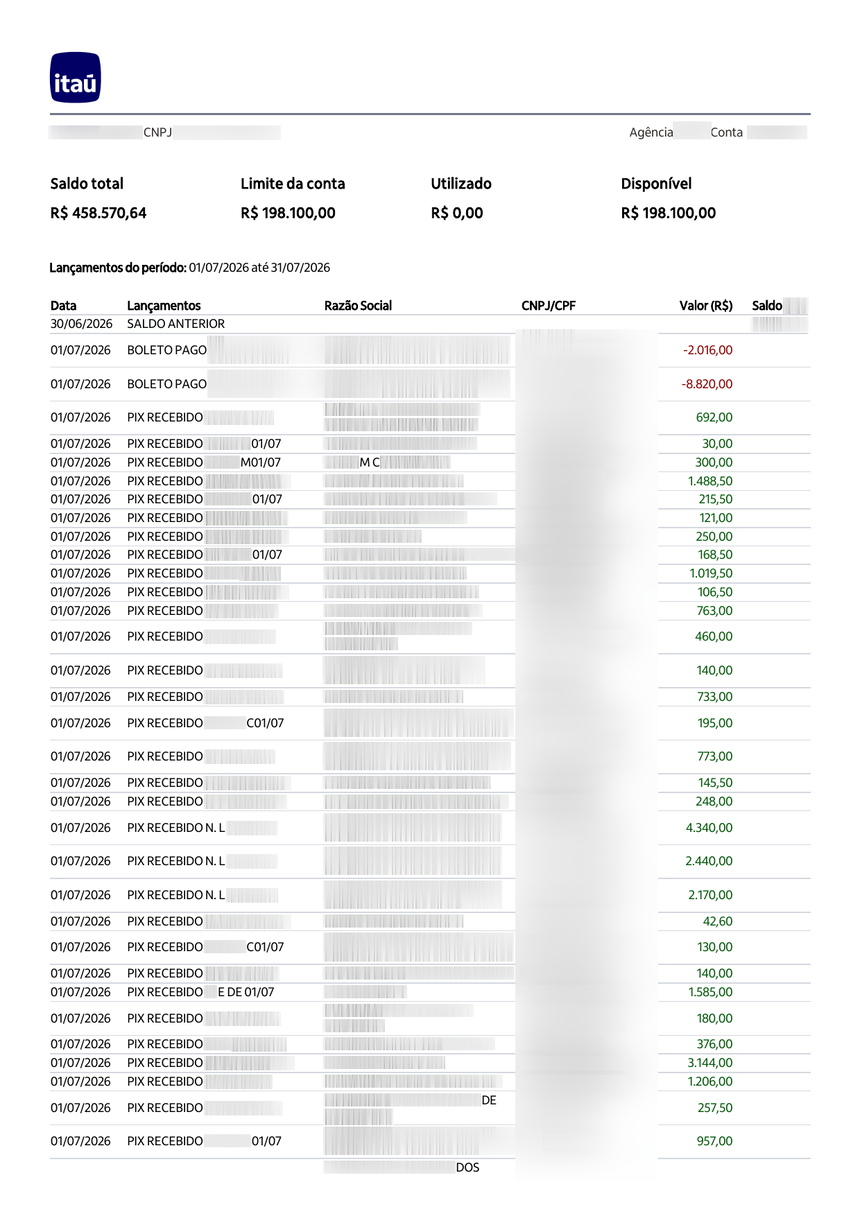Screen dimensions: 860x1216
Task: Select the 4.340,00 PIX amount
Action: (x=709, y=828)
